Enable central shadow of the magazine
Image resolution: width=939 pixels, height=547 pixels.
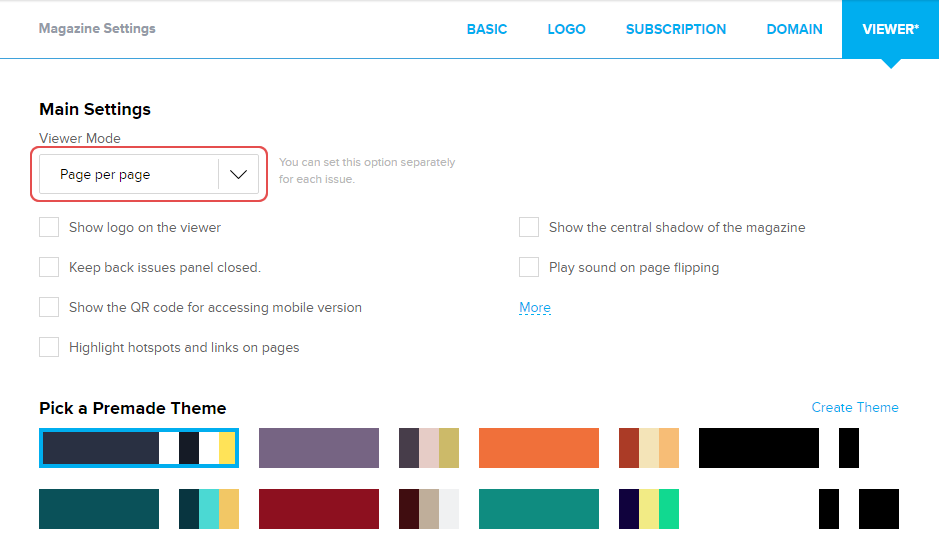[529, 227]
